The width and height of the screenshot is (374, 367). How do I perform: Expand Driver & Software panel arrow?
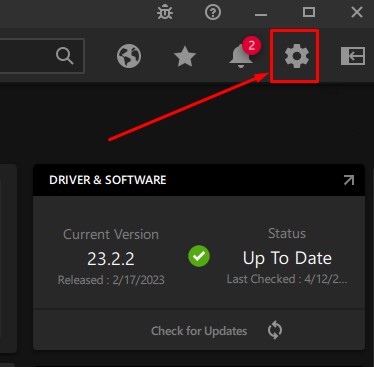pyautogui.click(x=349, y=180)
